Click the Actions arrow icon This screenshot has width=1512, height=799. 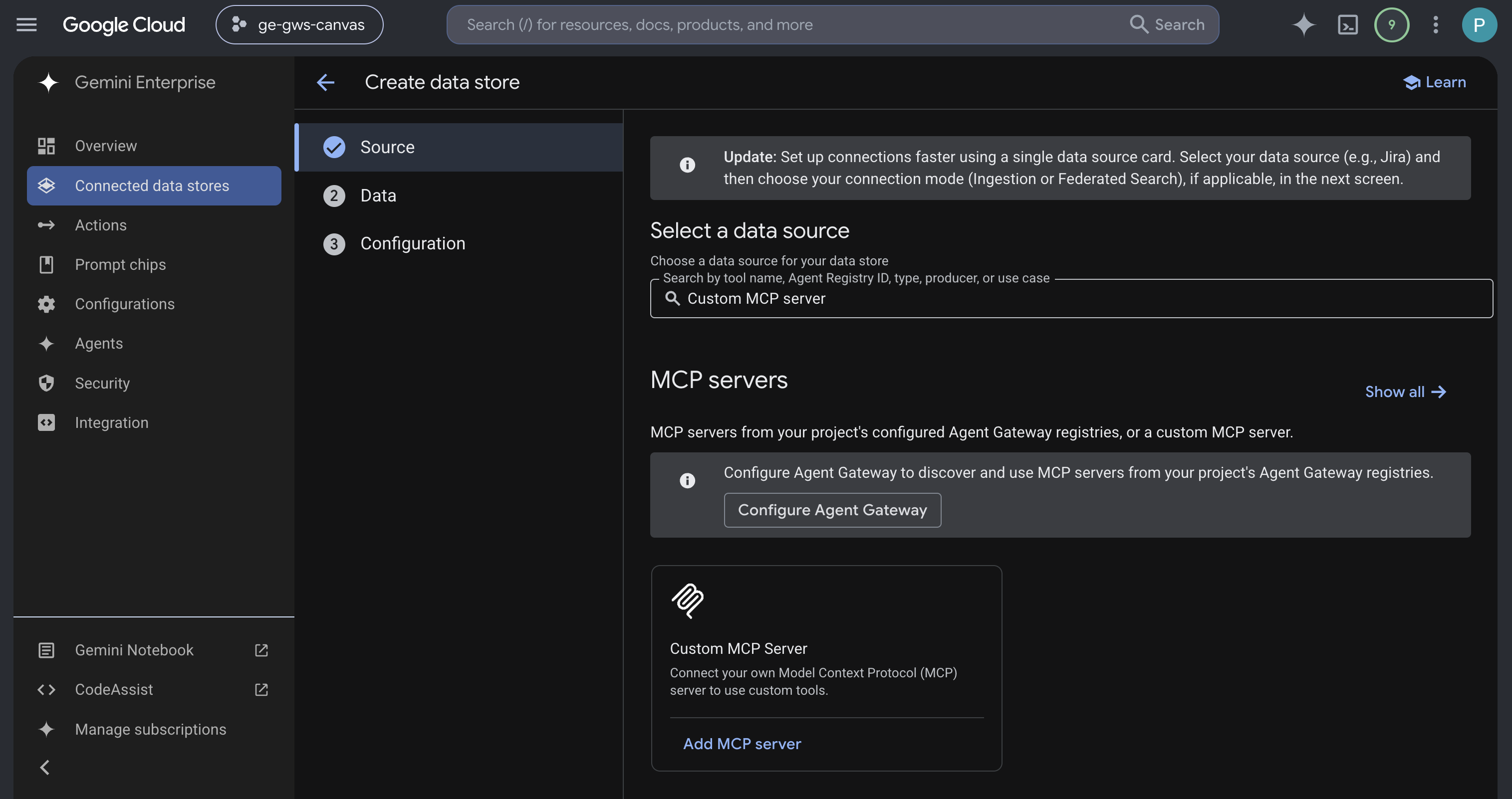point(46,225)
